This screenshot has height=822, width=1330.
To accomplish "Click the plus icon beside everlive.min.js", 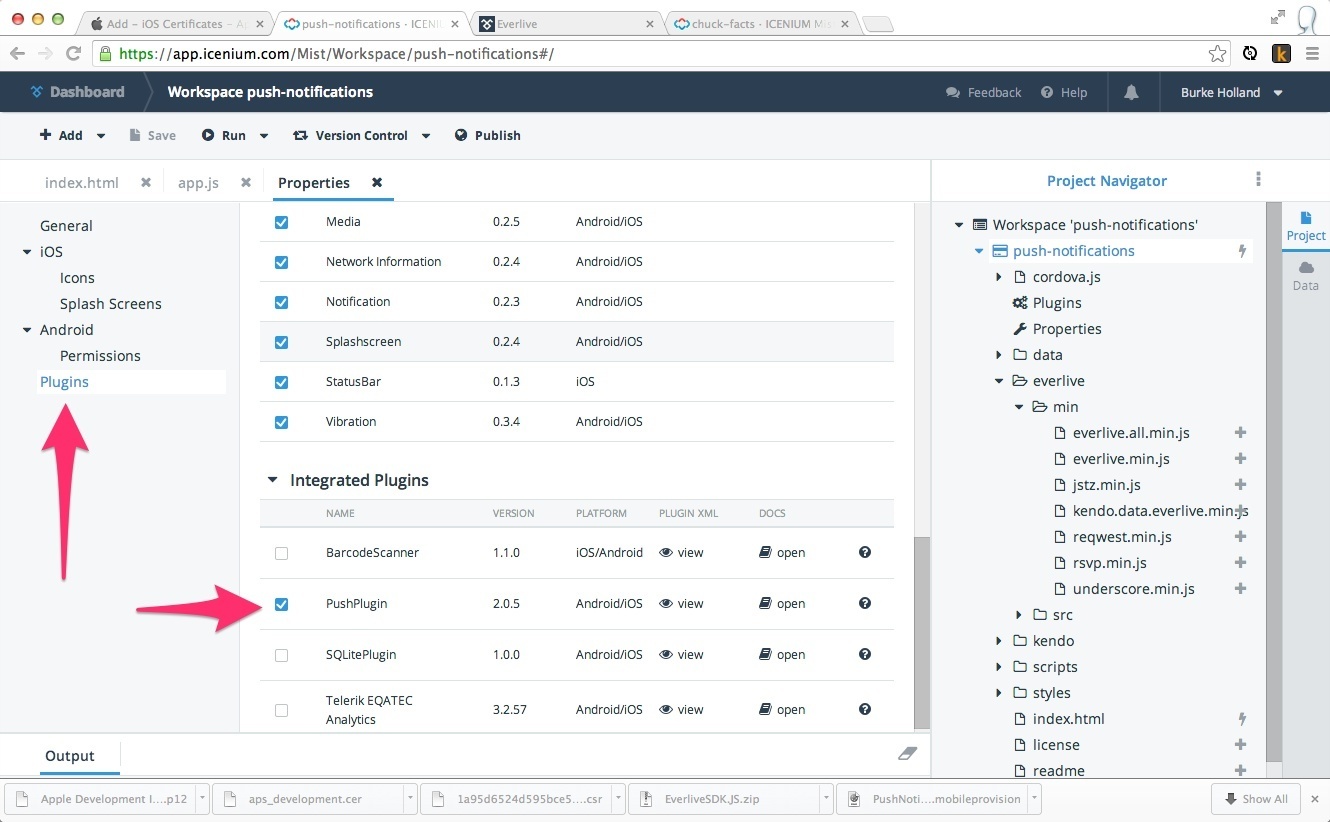I will click(x=1240, y=459).
